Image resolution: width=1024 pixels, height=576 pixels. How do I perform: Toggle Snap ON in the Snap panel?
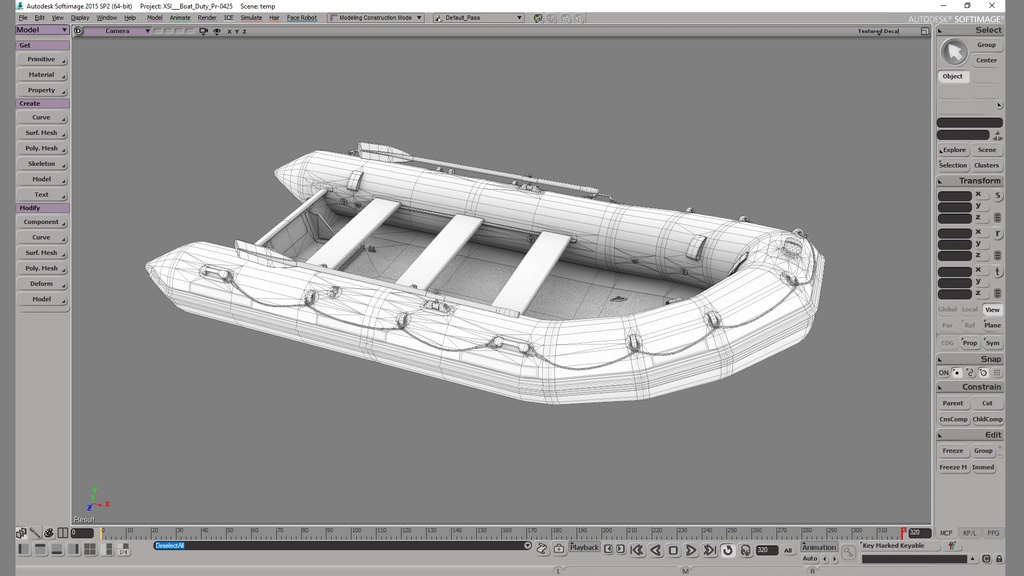pos(944,372)
